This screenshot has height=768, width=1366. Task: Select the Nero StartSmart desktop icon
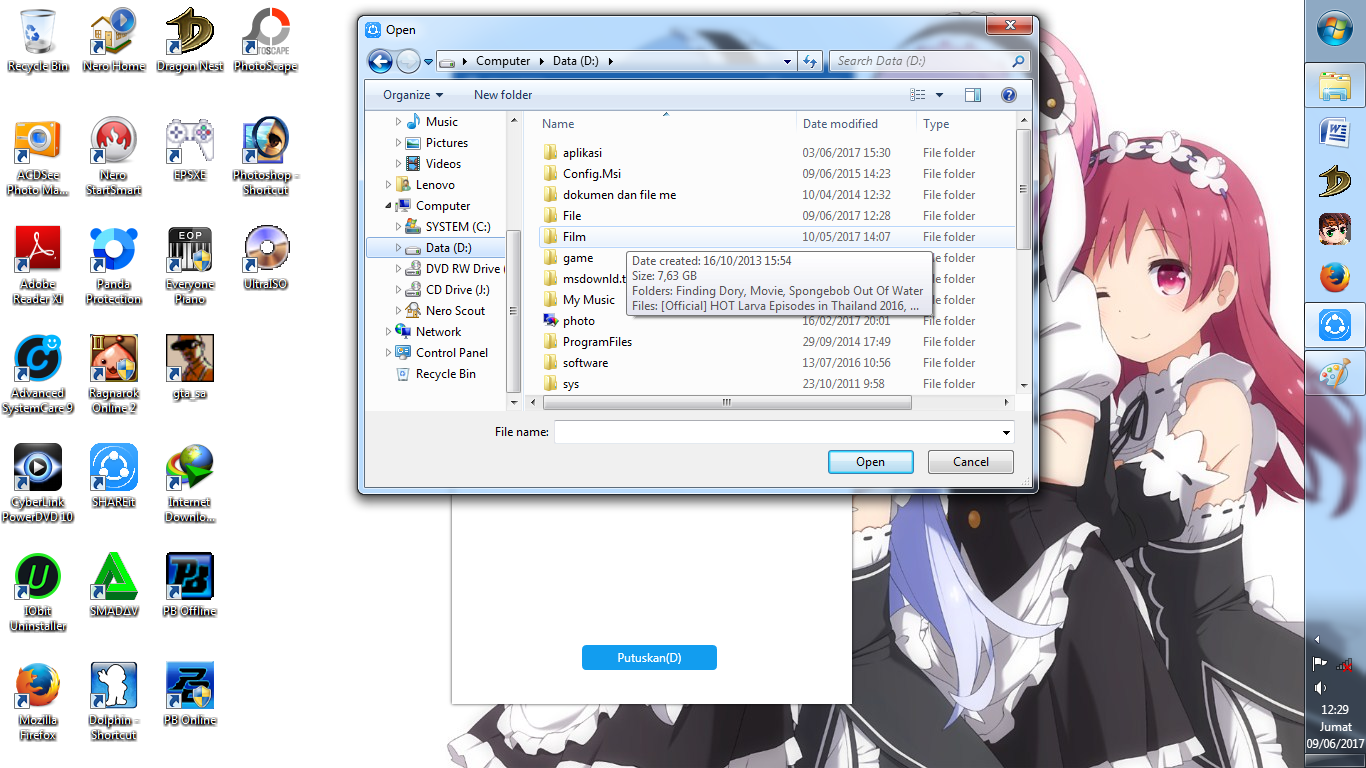click(x=114, y=157)
